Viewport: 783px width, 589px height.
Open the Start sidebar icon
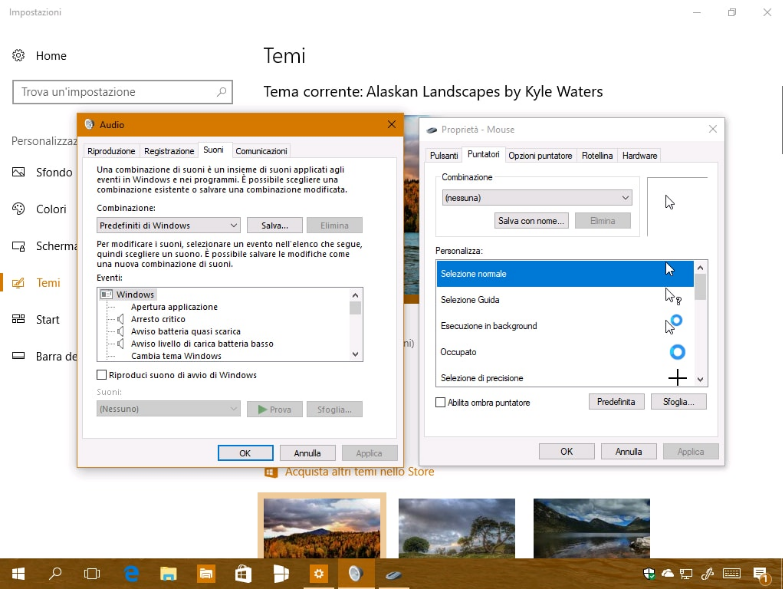point(18,319)
